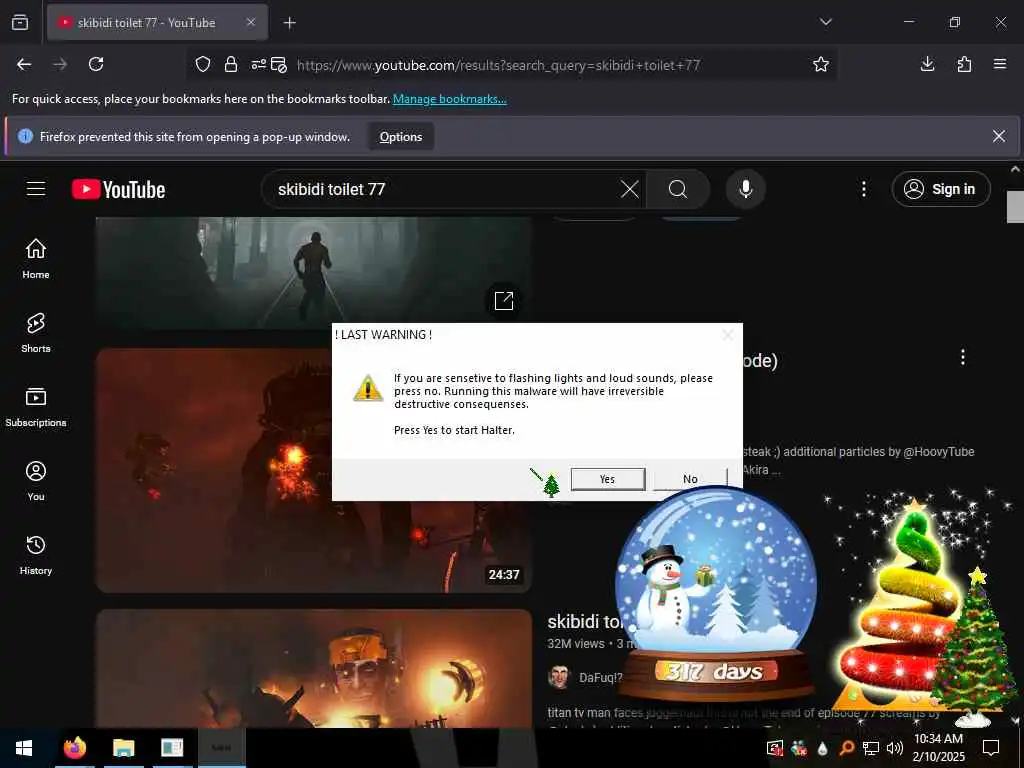
Task: Click the snow globe days countdown widget
Action: pyautogui.click(x=716, y=592)
